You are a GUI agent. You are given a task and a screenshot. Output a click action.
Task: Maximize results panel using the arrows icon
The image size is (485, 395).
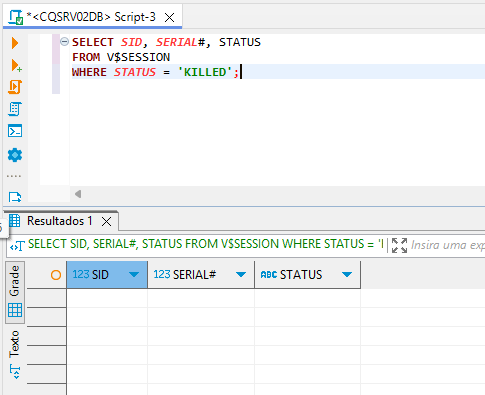(x=399, y=245)
